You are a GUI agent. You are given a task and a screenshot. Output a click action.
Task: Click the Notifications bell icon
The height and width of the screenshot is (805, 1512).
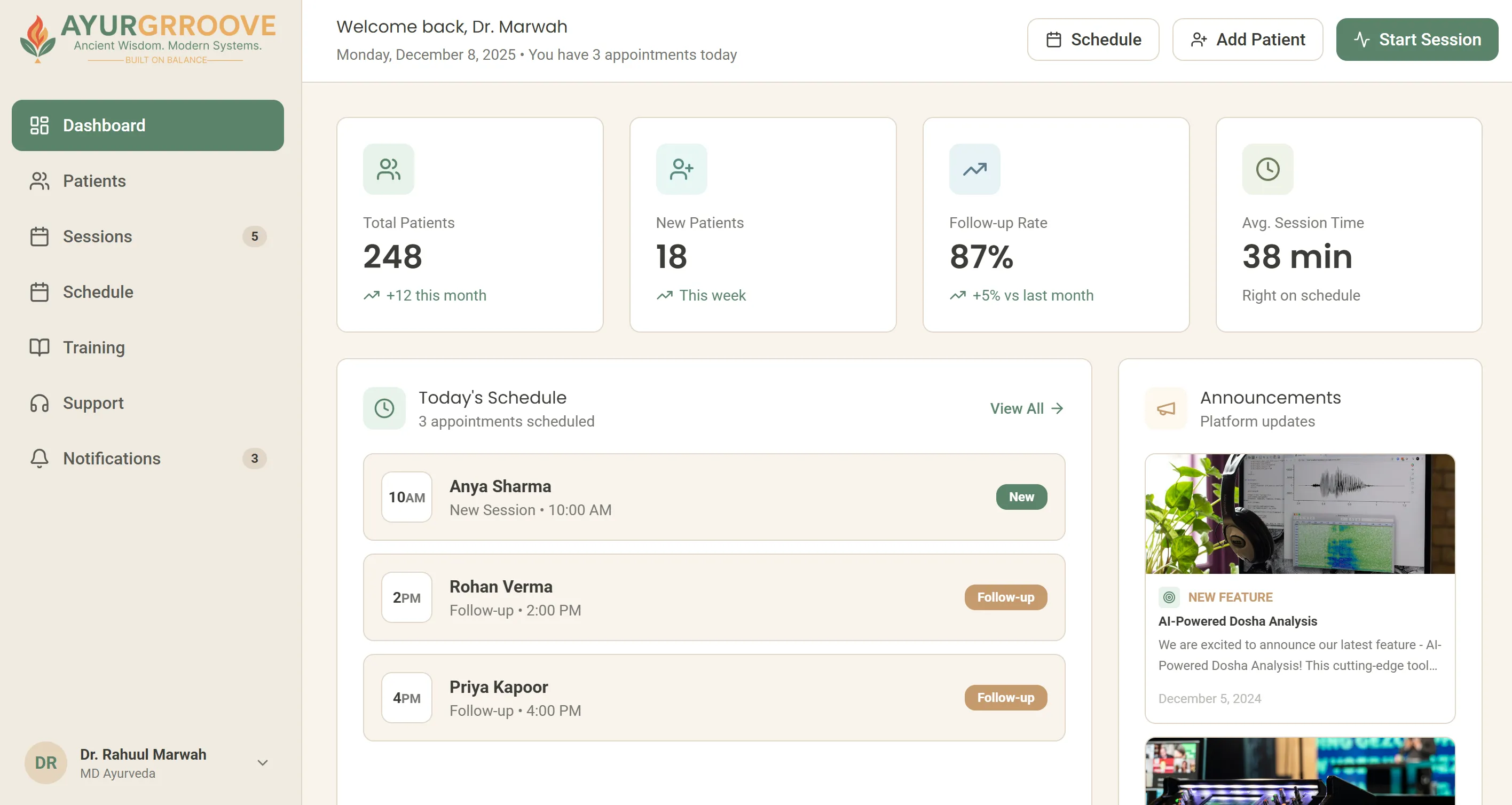[x=40, y=458]
